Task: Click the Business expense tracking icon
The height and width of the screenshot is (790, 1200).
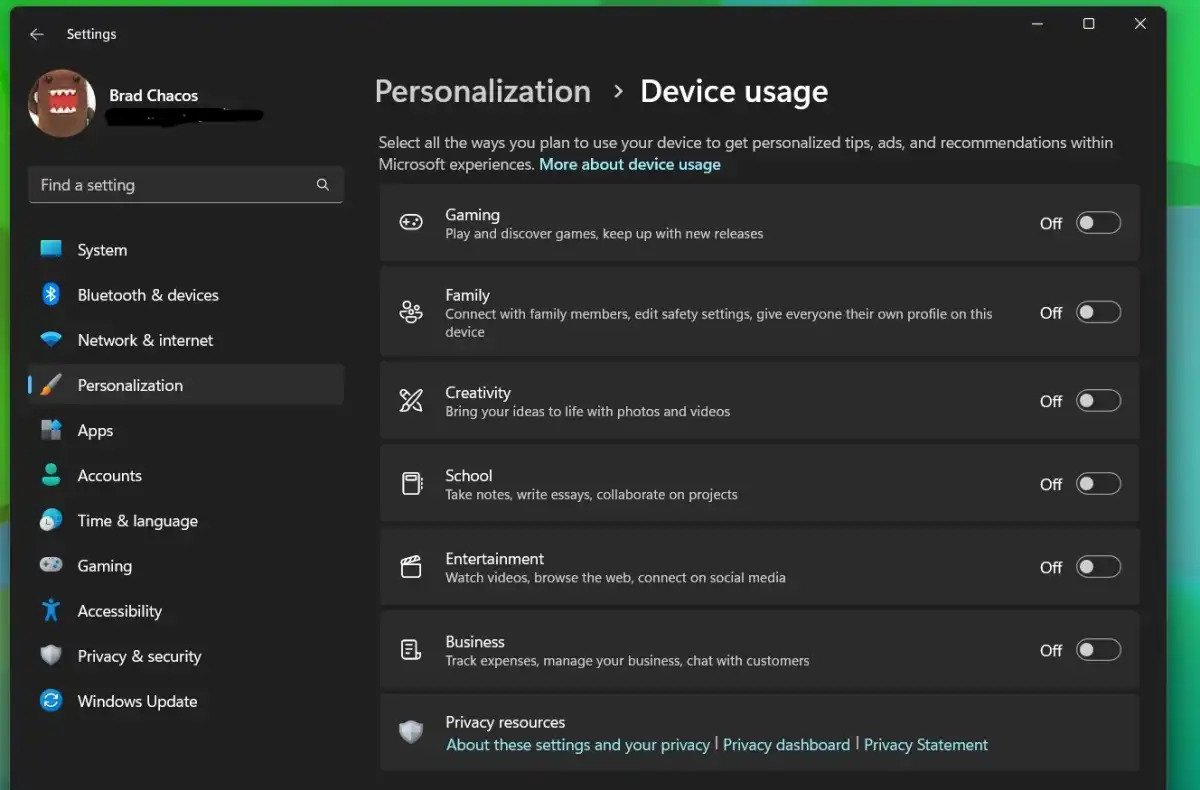Action: (411, 649)
